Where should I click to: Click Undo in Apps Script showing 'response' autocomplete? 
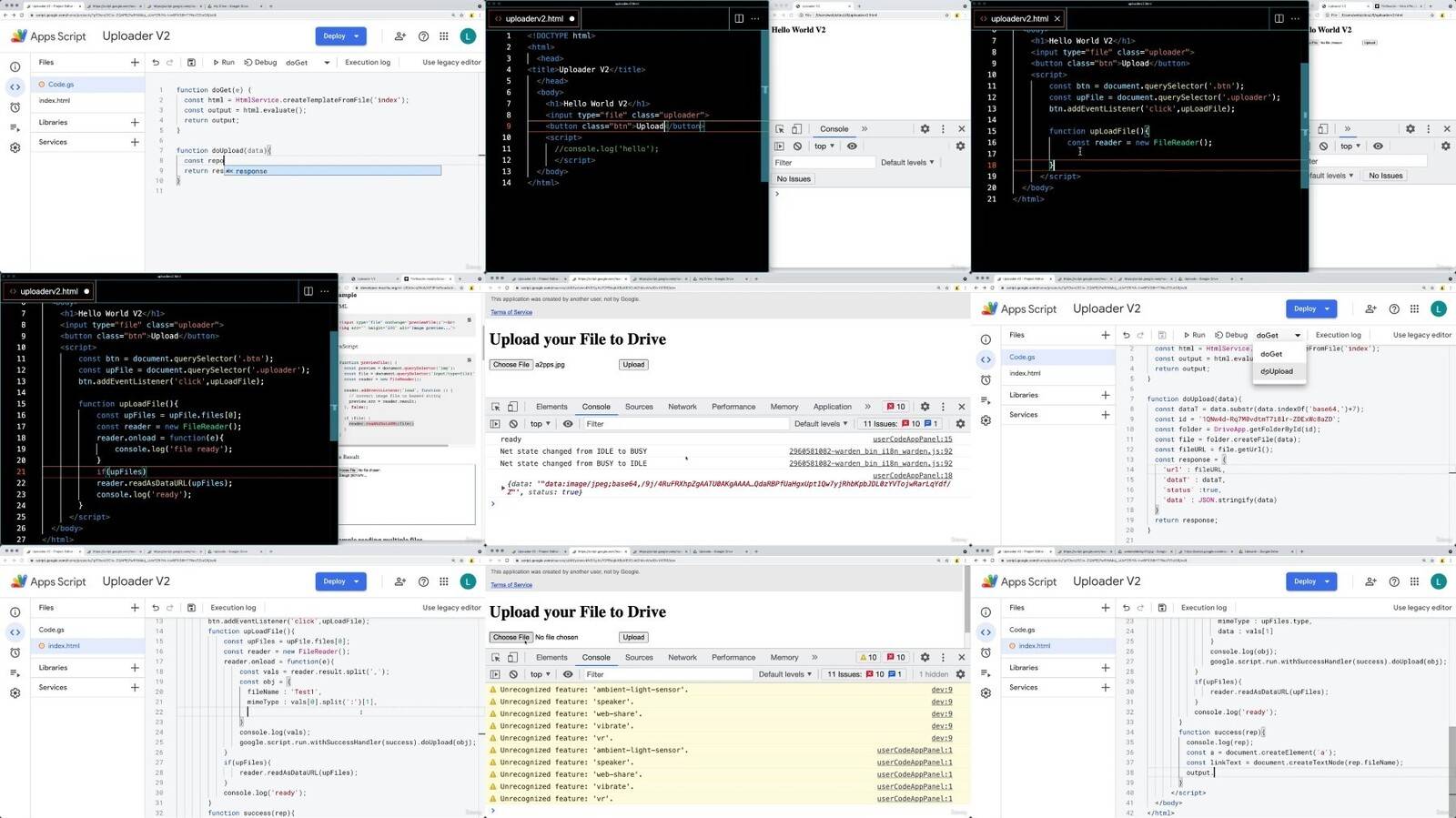click(x=156, y=63)
